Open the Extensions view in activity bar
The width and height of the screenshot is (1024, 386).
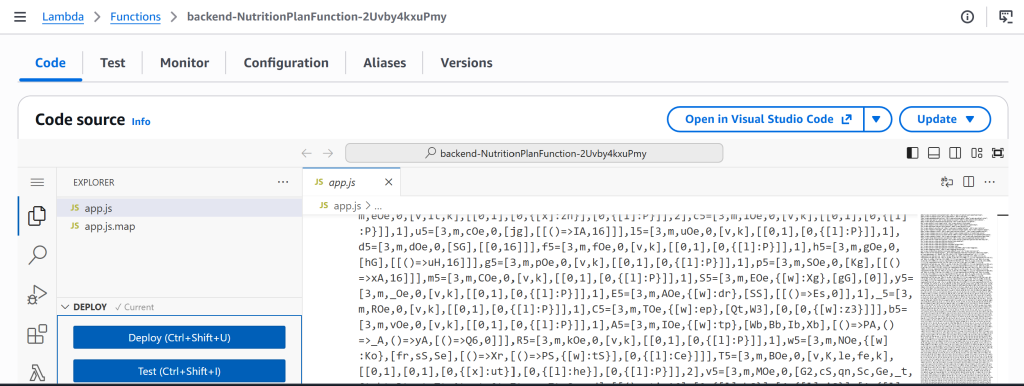coord(37,334)
